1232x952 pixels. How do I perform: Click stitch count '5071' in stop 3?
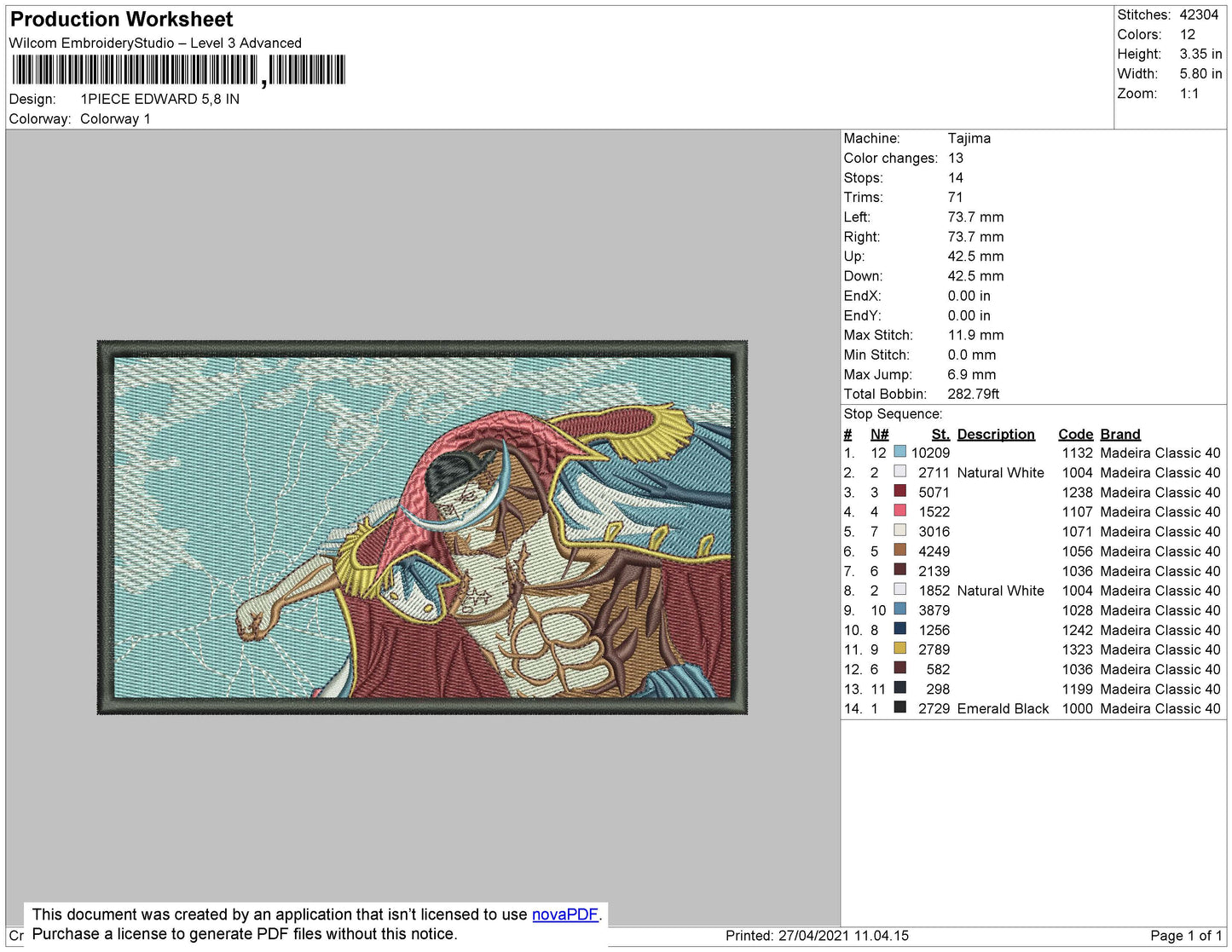tap(934, 492)
